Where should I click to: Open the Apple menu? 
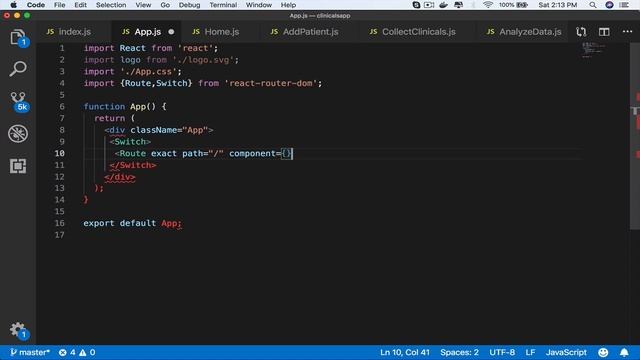point(13,5)
